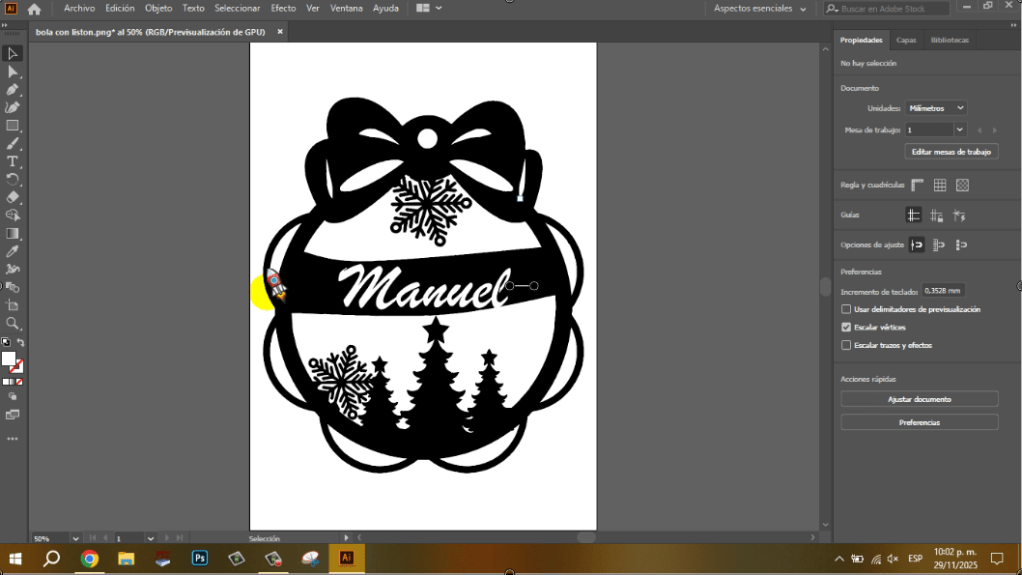Click Incremento de teclado value field
1022x575 pixels.
pos(943,291)
